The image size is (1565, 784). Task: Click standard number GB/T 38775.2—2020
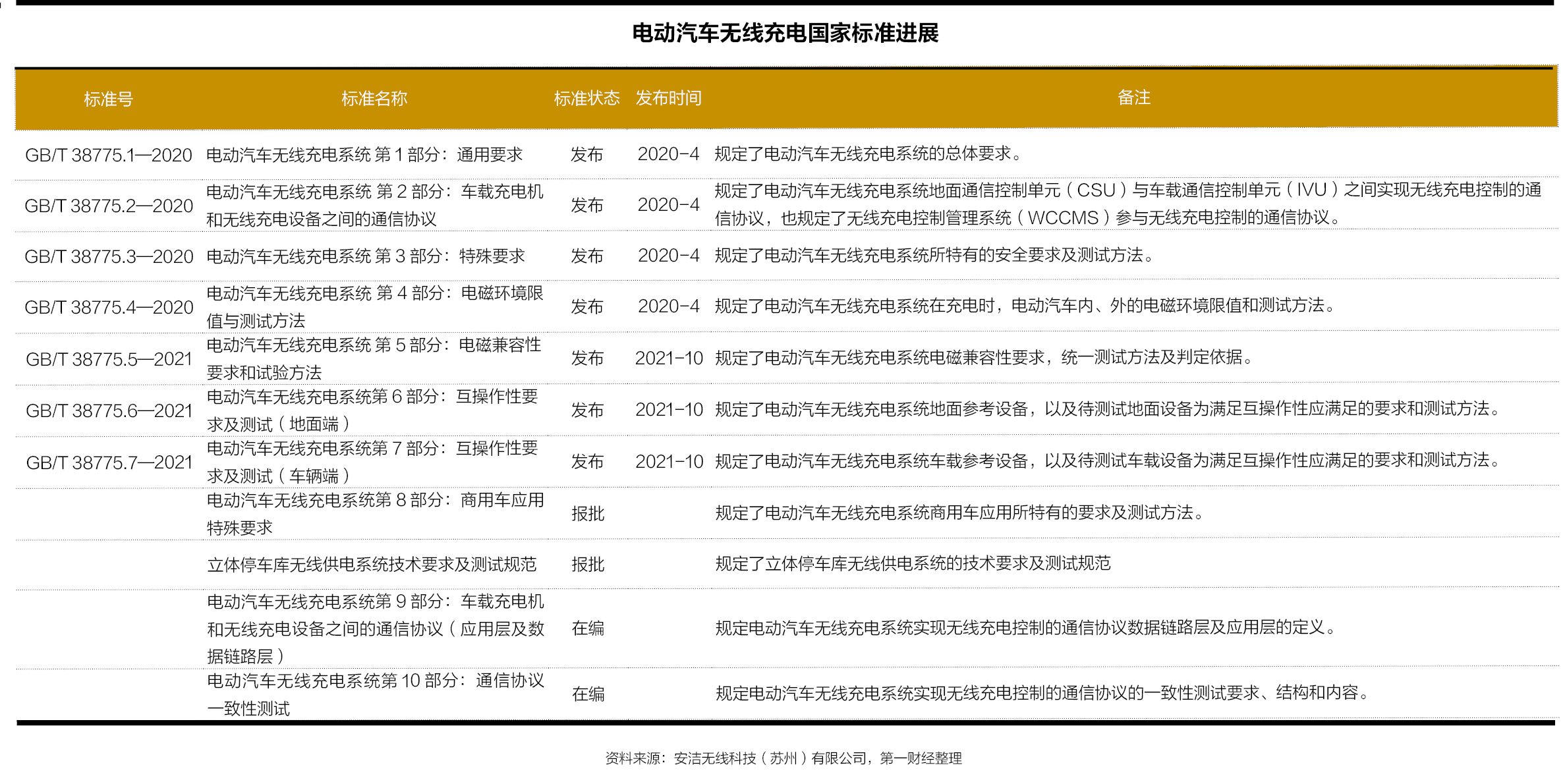coord(109,206)
